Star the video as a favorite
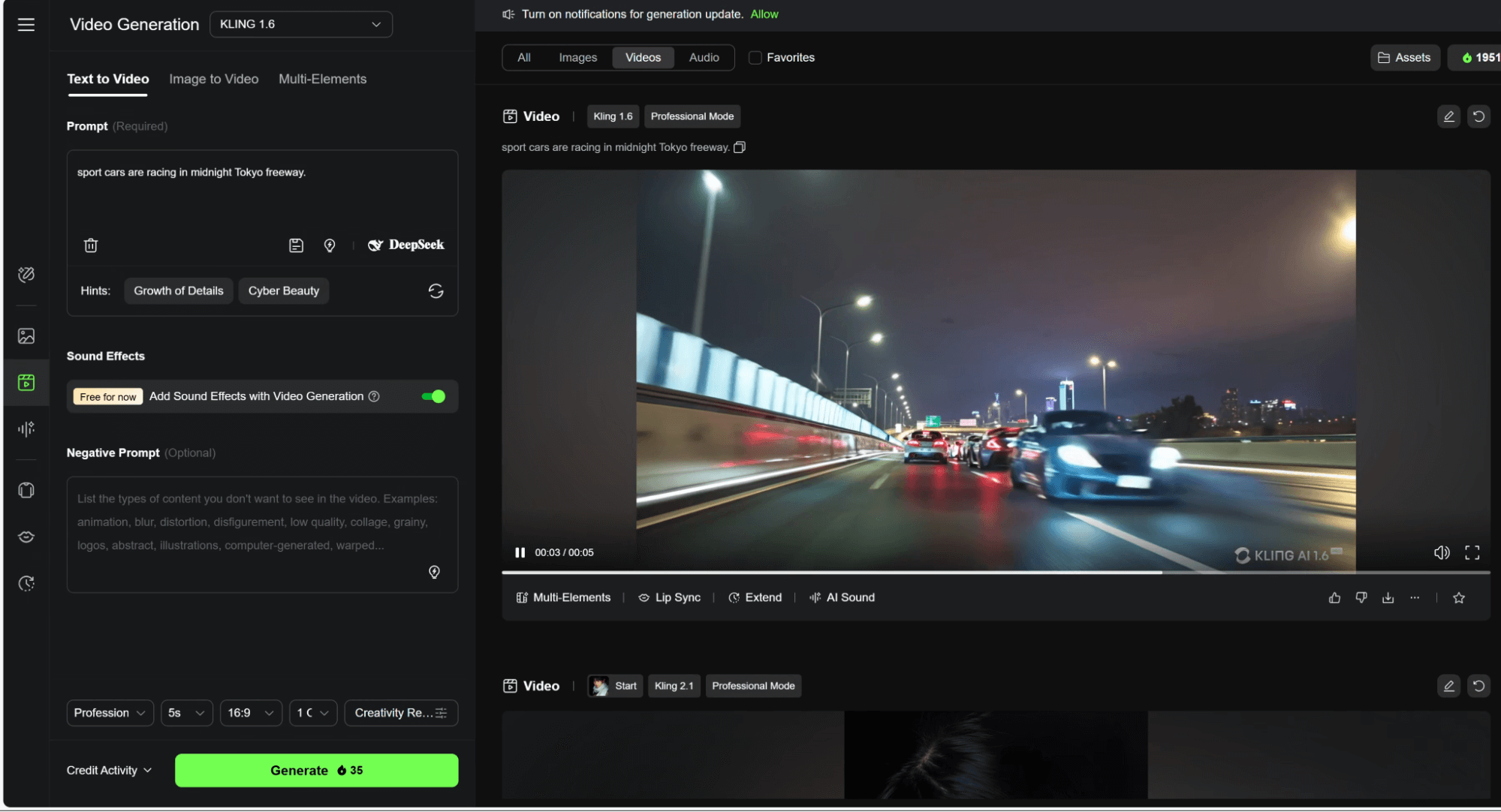Screen dimensions: 1501x812 (1458, 597)
